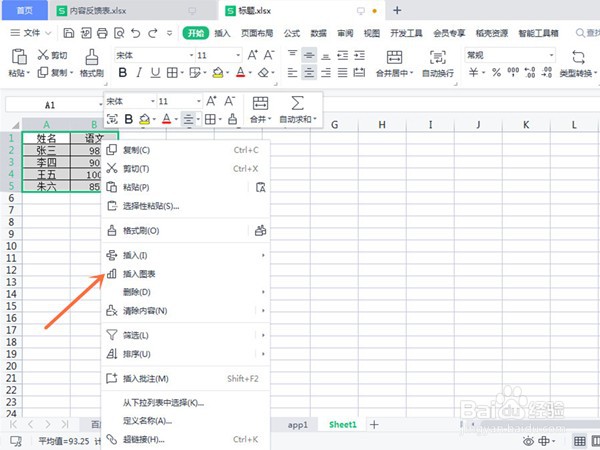This screenshot has width=600, height=450.
Task: Choose 清除内容(N) from context menu
Action: 186,311
